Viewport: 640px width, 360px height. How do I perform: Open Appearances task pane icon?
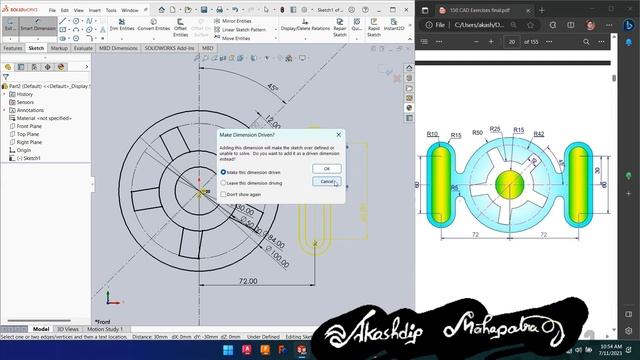tap(409, 108)
